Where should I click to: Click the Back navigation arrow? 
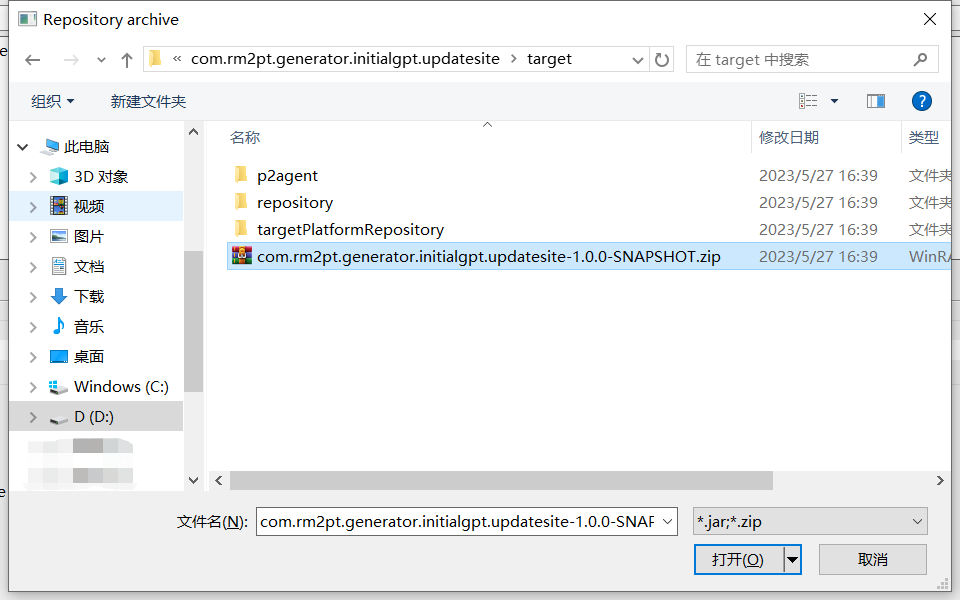pos(32,60)
